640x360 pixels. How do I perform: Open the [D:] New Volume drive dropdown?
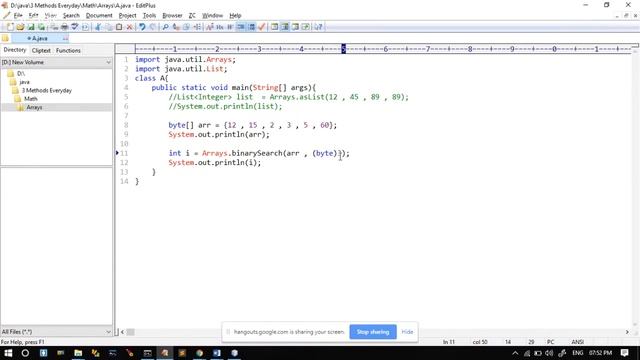(108, 62)
